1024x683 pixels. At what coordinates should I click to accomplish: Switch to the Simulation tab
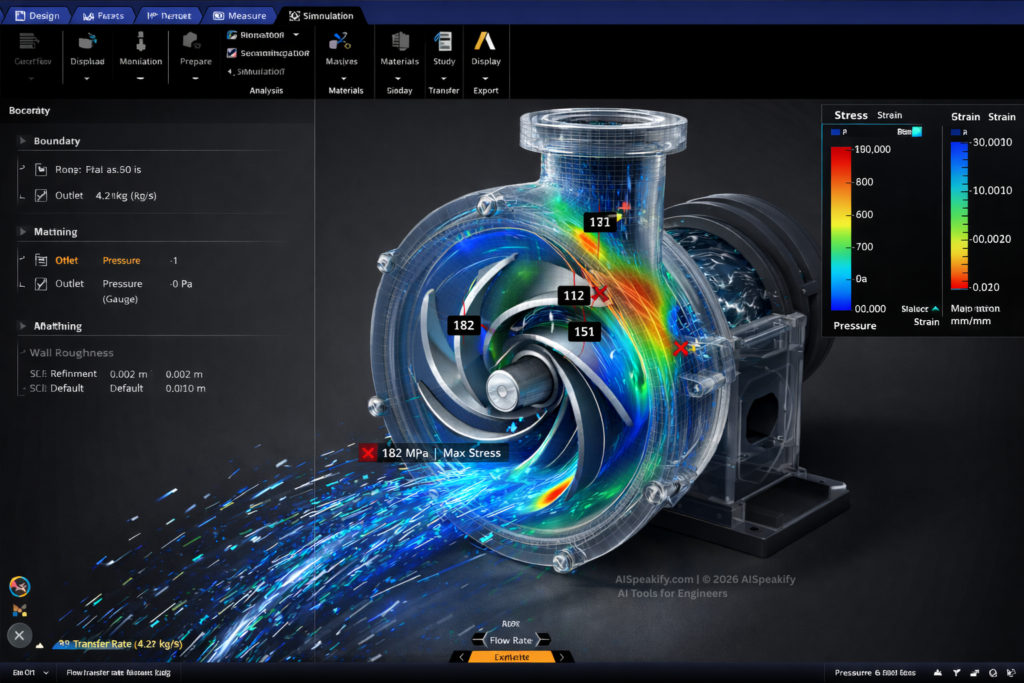322,15
